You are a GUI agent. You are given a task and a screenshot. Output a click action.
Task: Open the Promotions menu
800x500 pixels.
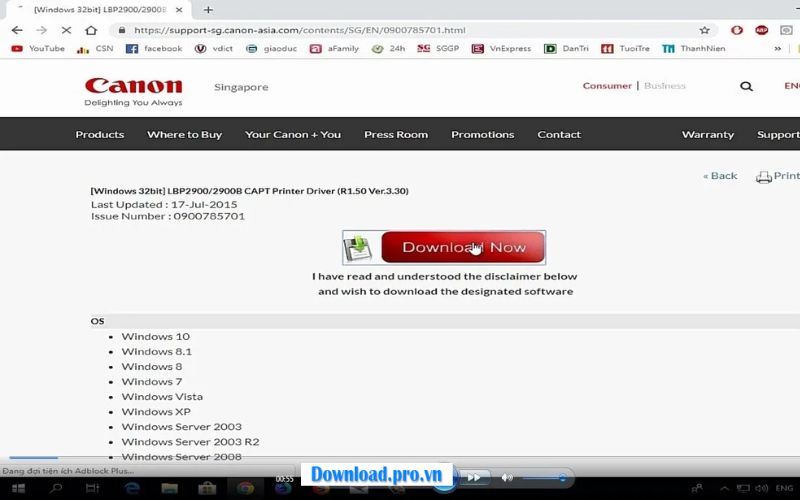click(483, 135)
